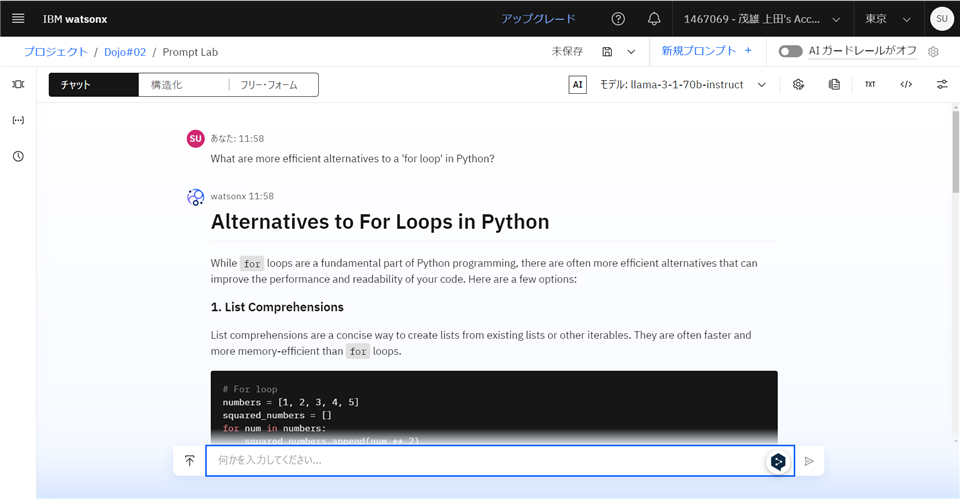Create a new prompt with 新規プロンプト
This screenshot has height=499, width=960.
point(707,51)
